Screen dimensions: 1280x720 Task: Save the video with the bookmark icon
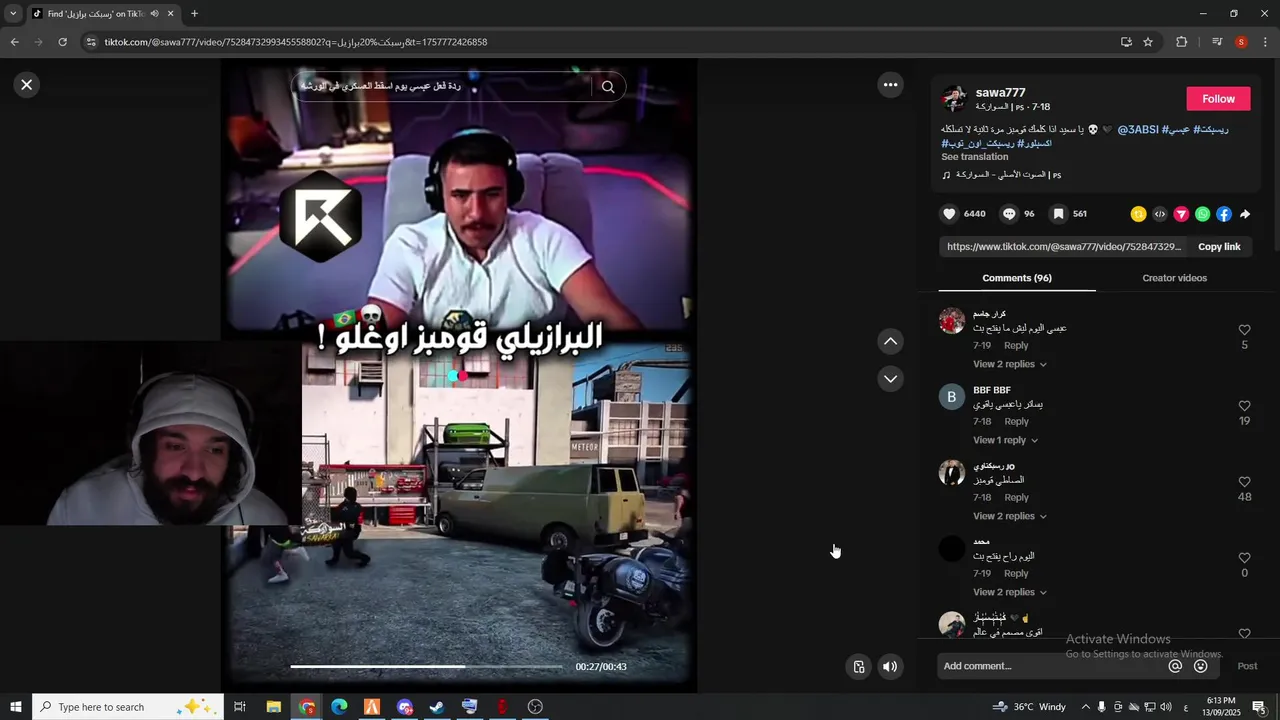1058,214
